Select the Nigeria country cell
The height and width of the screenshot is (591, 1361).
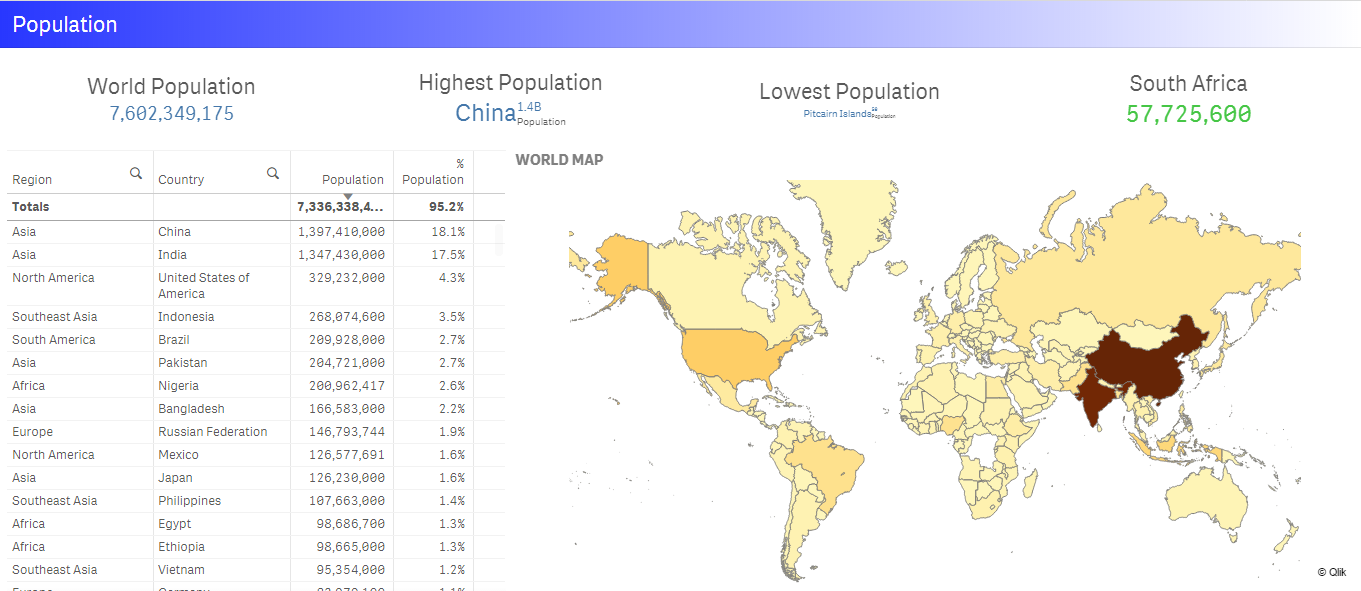point(178,386)
